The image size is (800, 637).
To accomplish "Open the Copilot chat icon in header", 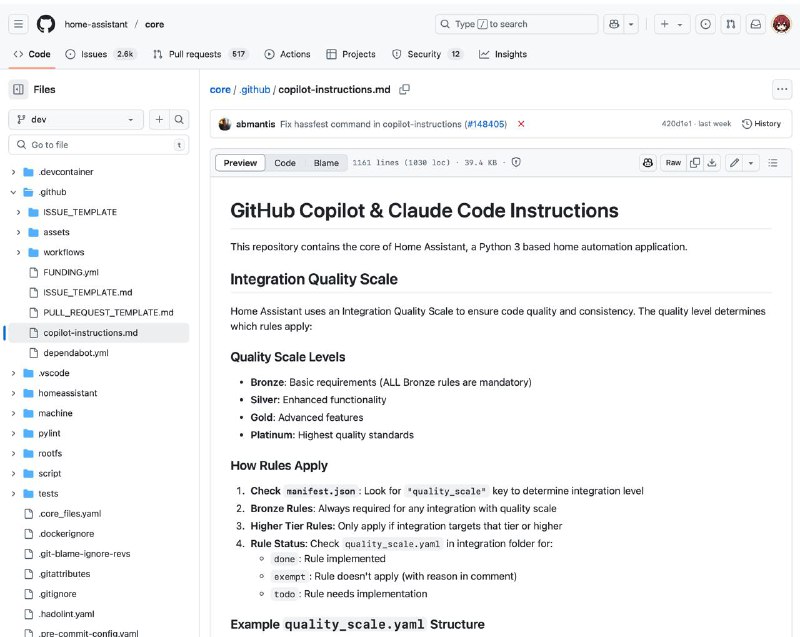I will pyautogui.click(x=614, y=24).
